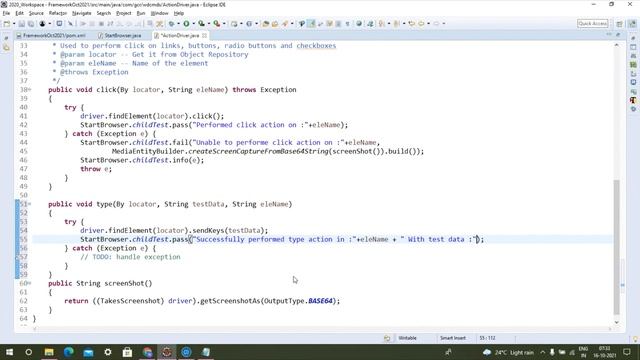
Task: Open the Edit menu
Action: [x=19, y=13]
